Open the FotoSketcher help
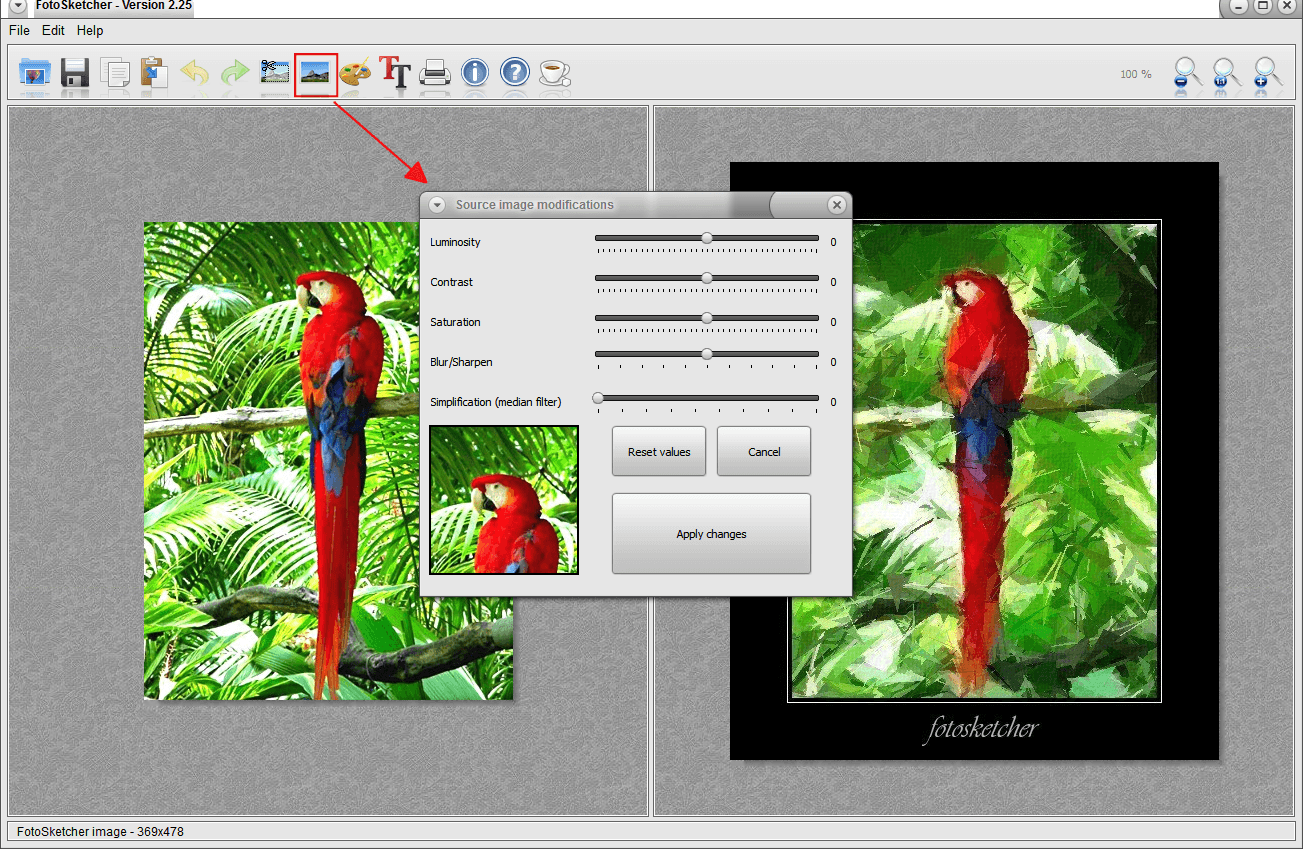The image size is (1303, 849). pos(514,73)
